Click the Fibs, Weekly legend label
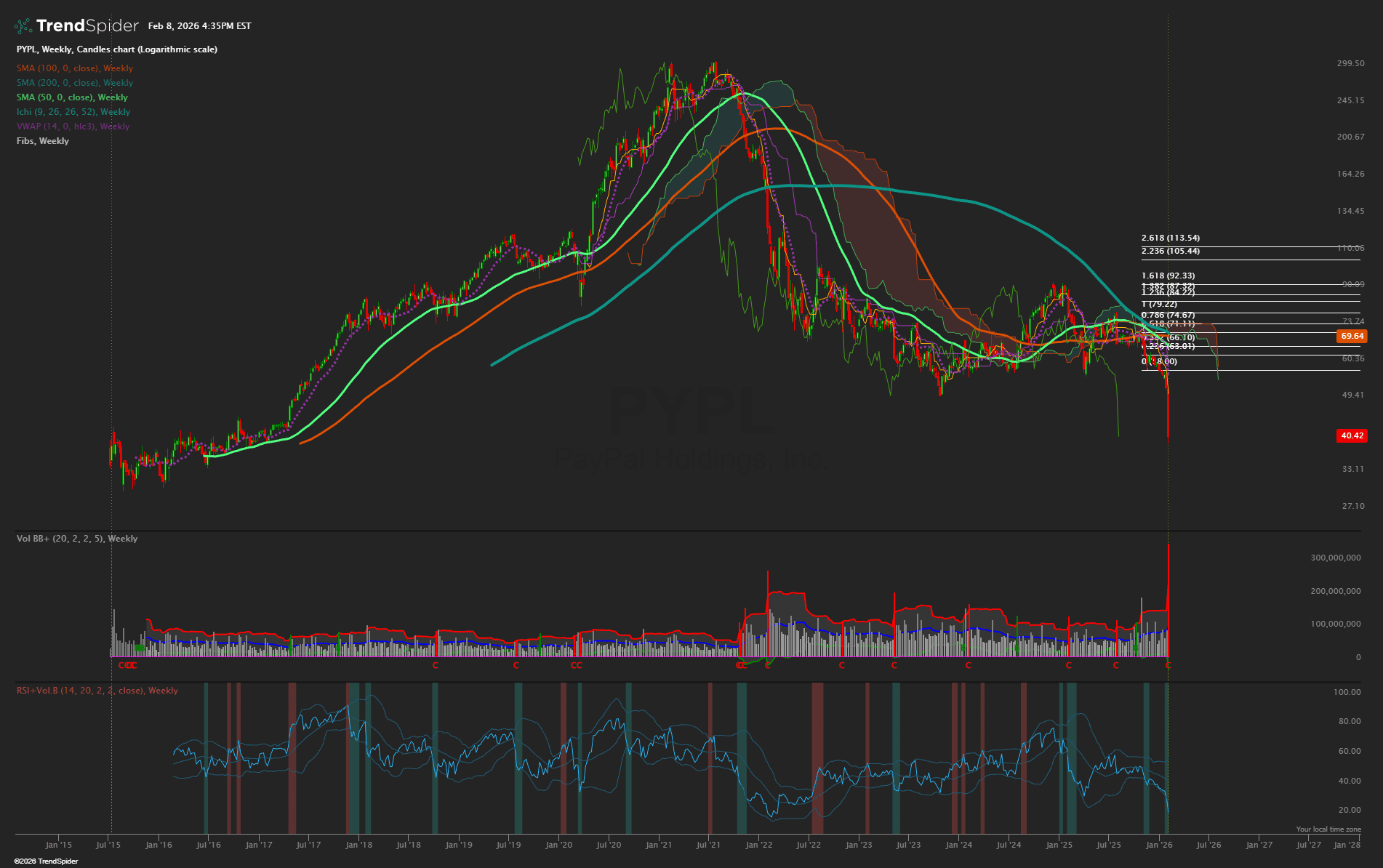The height and width of the screenshot is (868, 1383). click(x=43, y=141)
